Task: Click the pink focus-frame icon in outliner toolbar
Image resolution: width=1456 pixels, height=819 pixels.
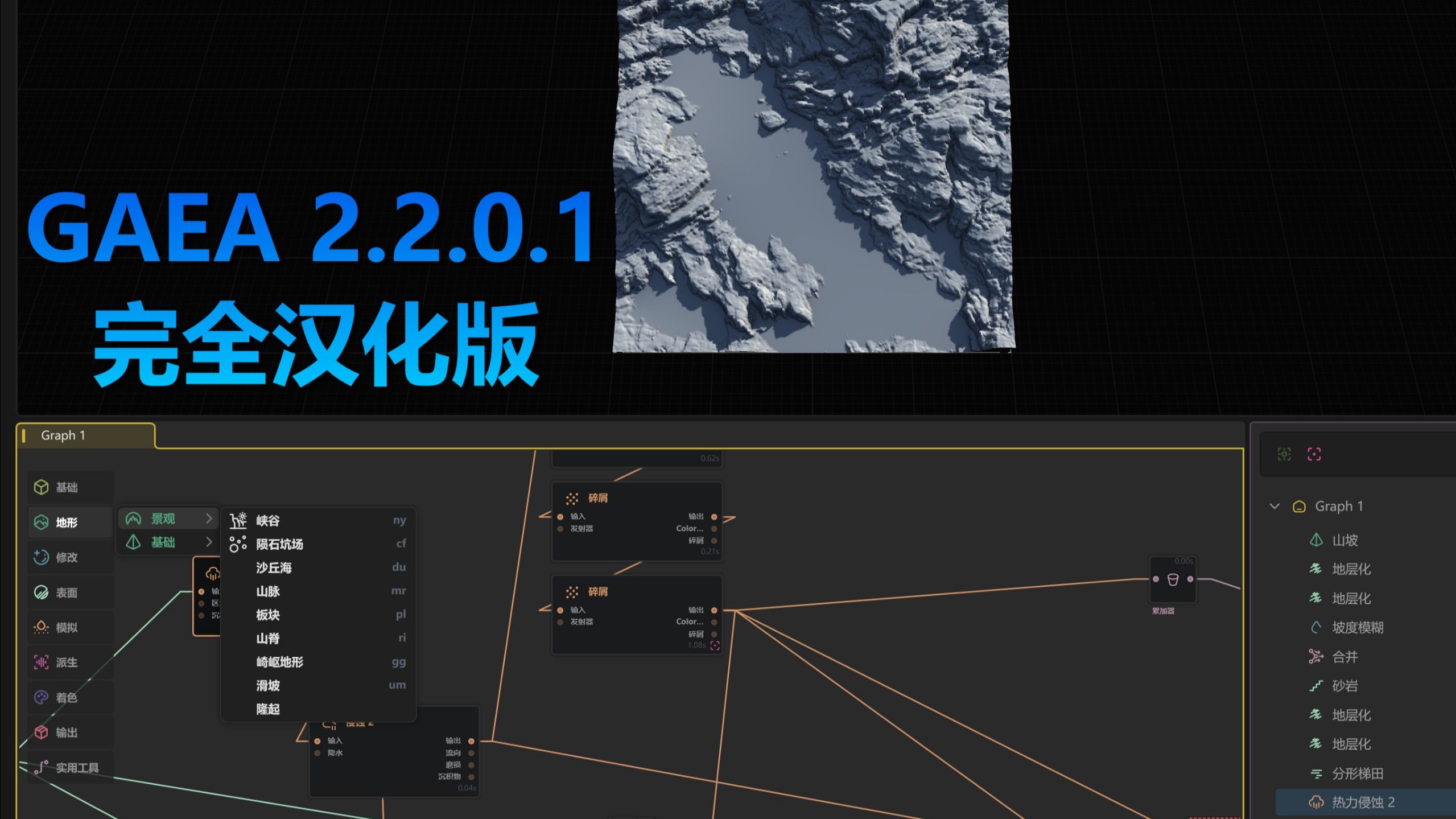Action: pos(1314,454)
